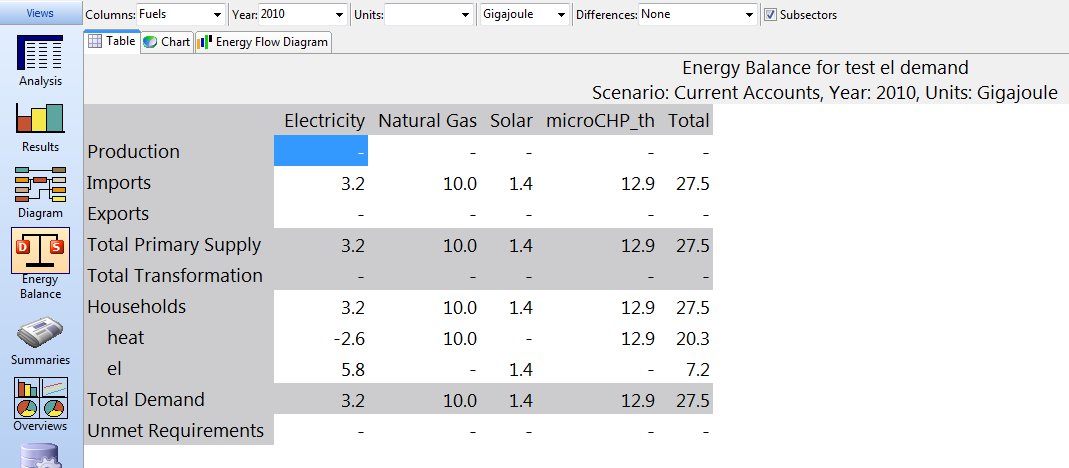This screenshot has width=1069, height=468.
Task: Toggle the Subsectors checkbox
Action: 770,14
